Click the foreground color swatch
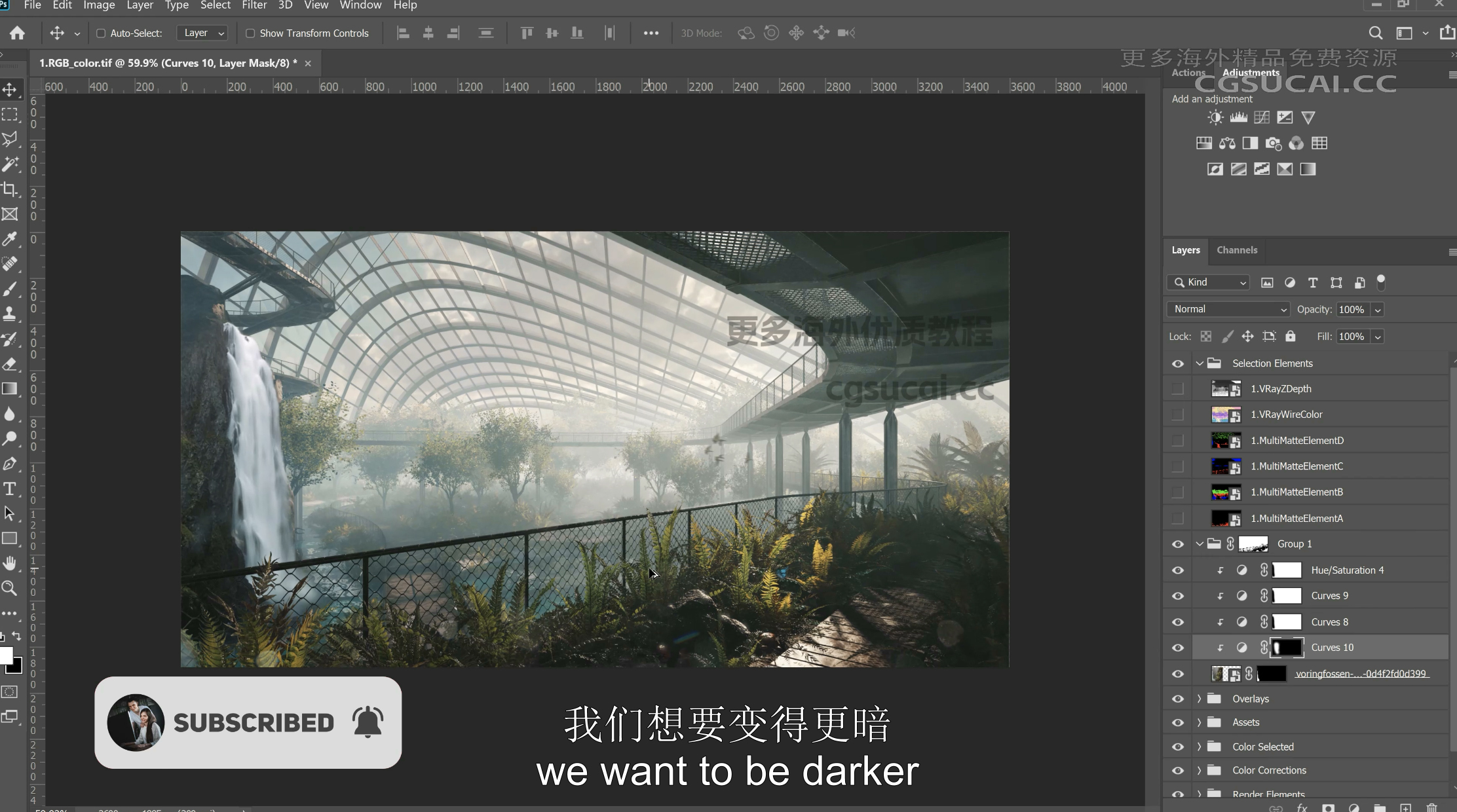This screenshot has height=812, width=1457. pos(6,655)
